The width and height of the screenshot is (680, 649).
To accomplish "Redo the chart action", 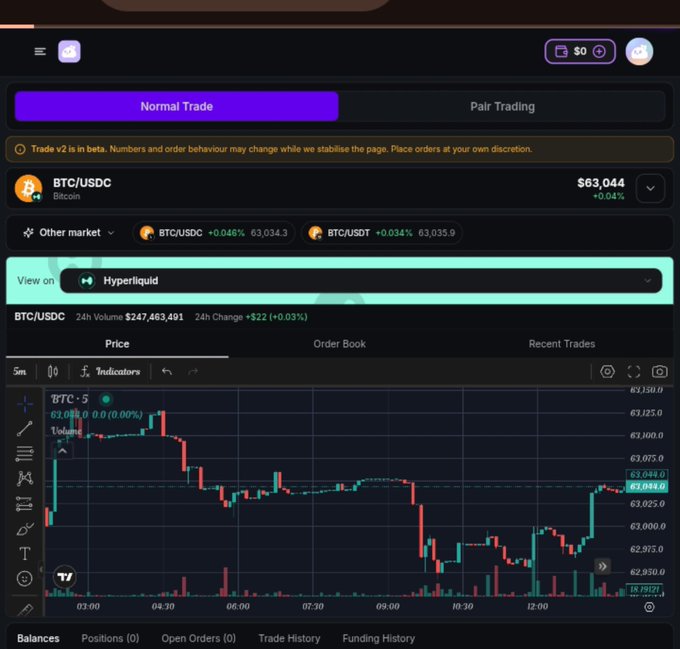I will (193, 372).
